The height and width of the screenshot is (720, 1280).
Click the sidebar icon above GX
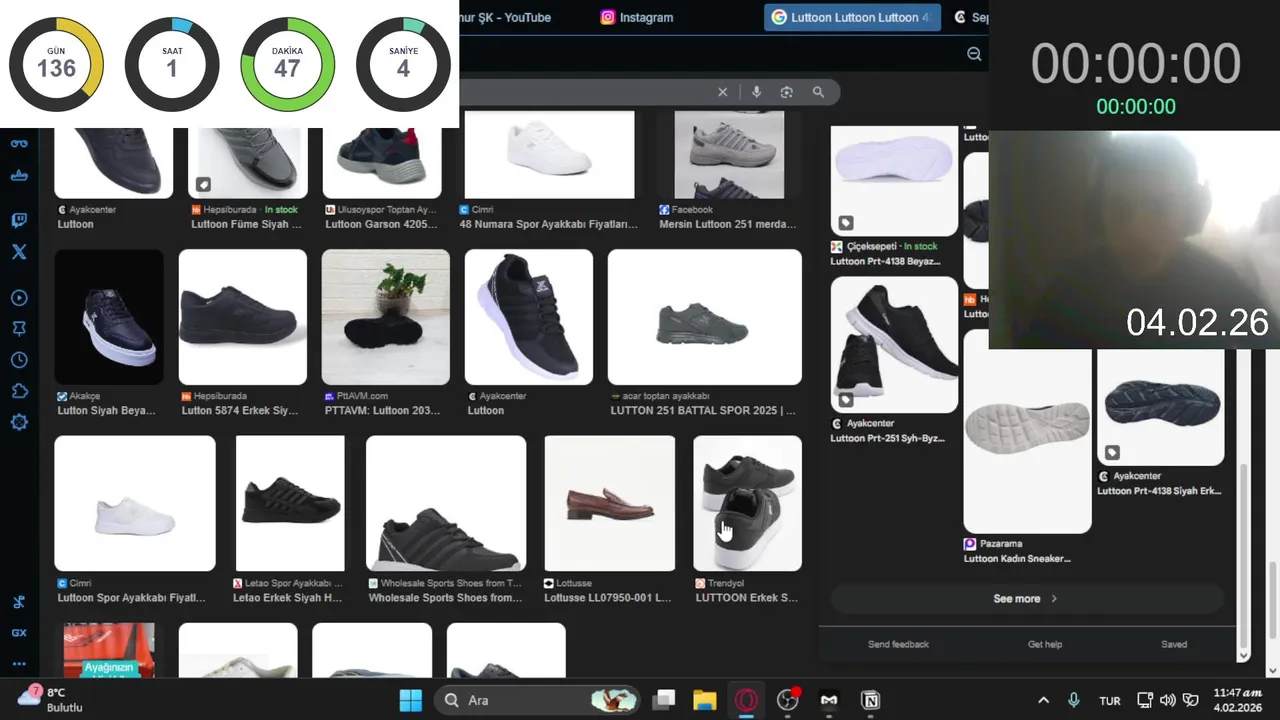point(19,602)
